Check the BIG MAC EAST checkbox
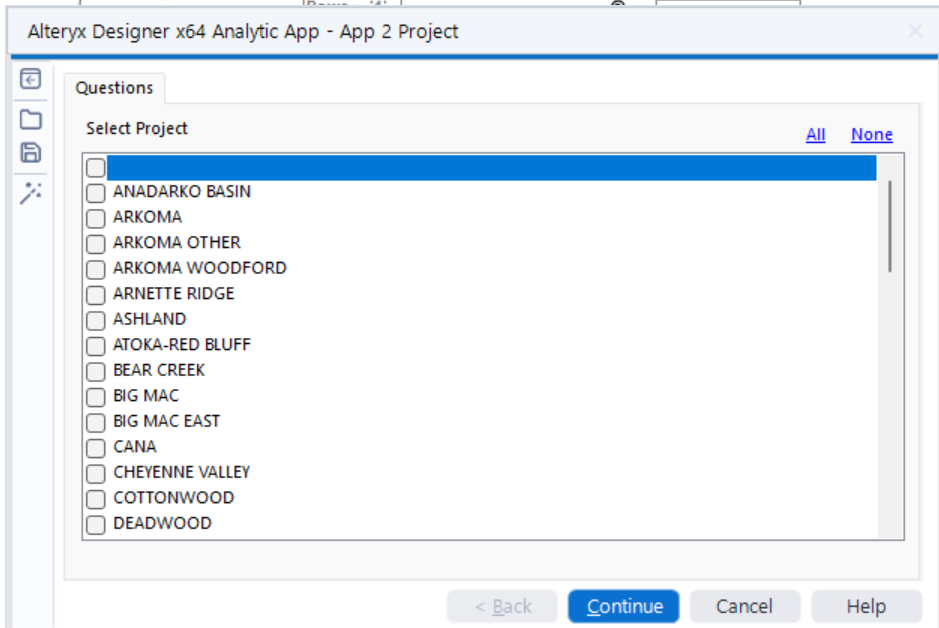The height and width of the screenshot is (628, 939). click(x=95, y=422)
